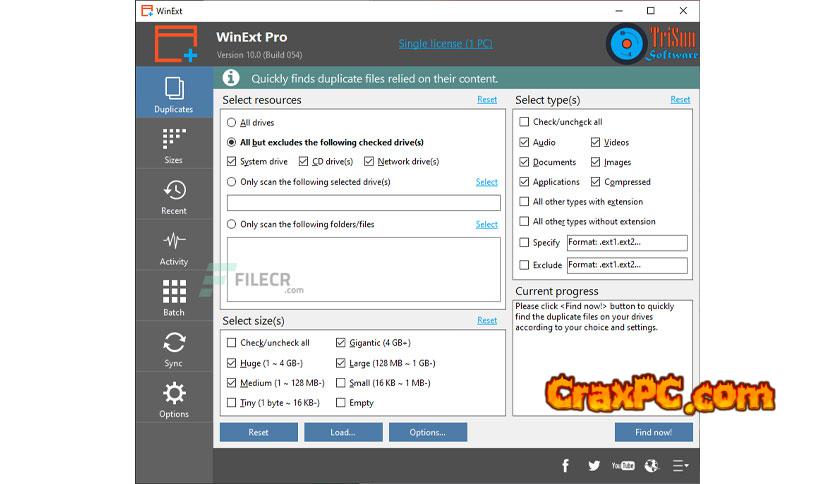Click the WinExt Pro logo in the header

pyautogui.click(x=176, y=44)
